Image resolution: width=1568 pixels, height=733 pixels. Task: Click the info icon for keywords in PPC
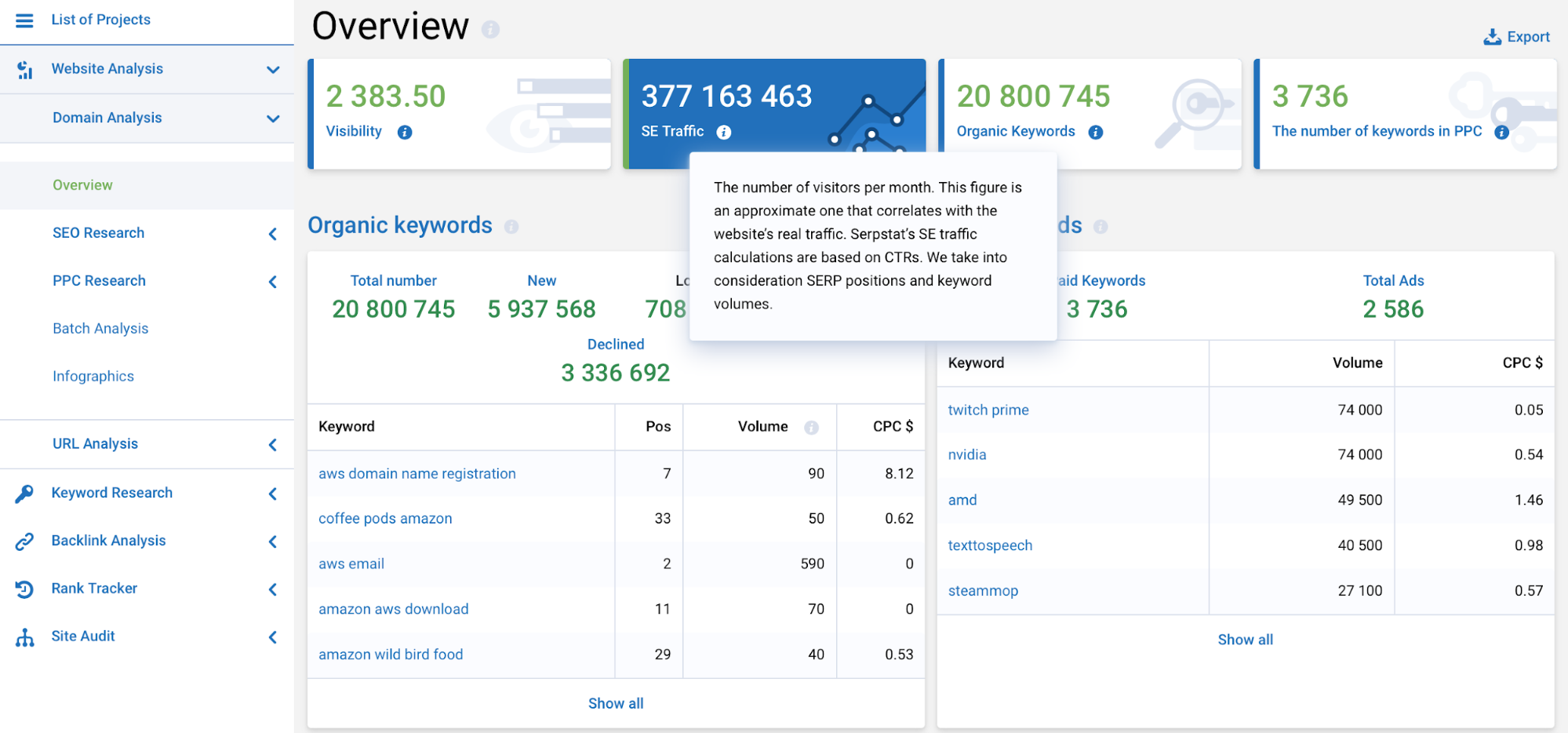coord(1501,133)
